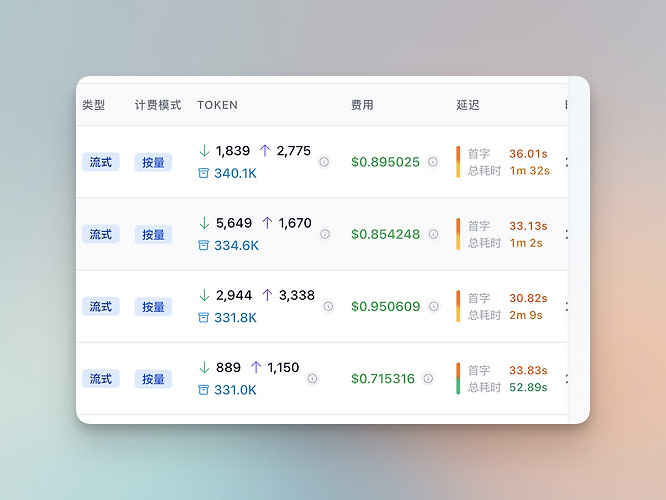Click input token count 1,839
This screenshot has width=666, height=500.
point(233,151)
